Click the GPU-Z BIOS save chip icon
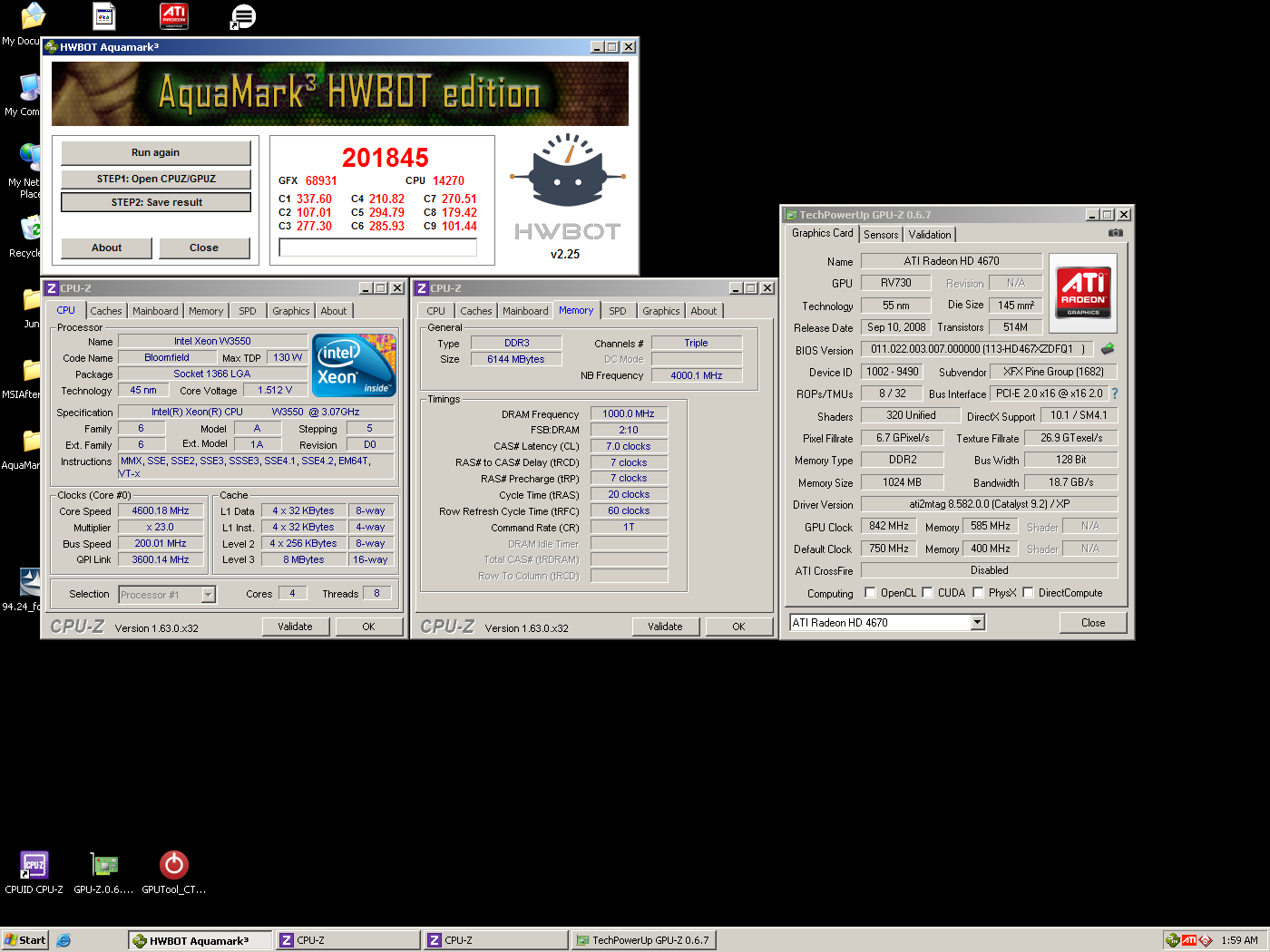This screenshot has width=1270, height=952. pyautogui.click(x=1108, y=349)
